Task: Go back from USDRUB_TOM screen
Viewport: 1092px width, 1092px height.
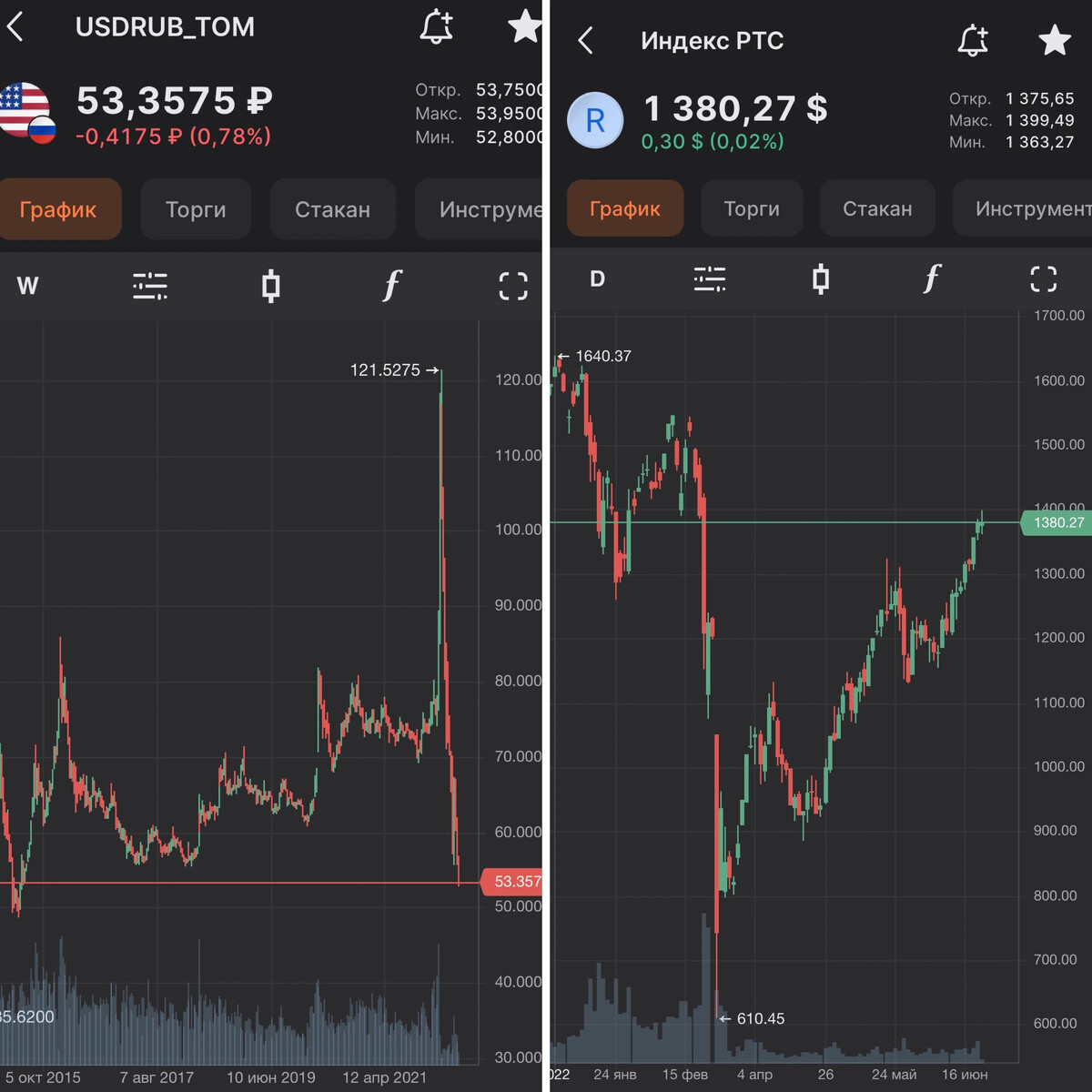Action: pyautogui.click(x=15, y=27)
